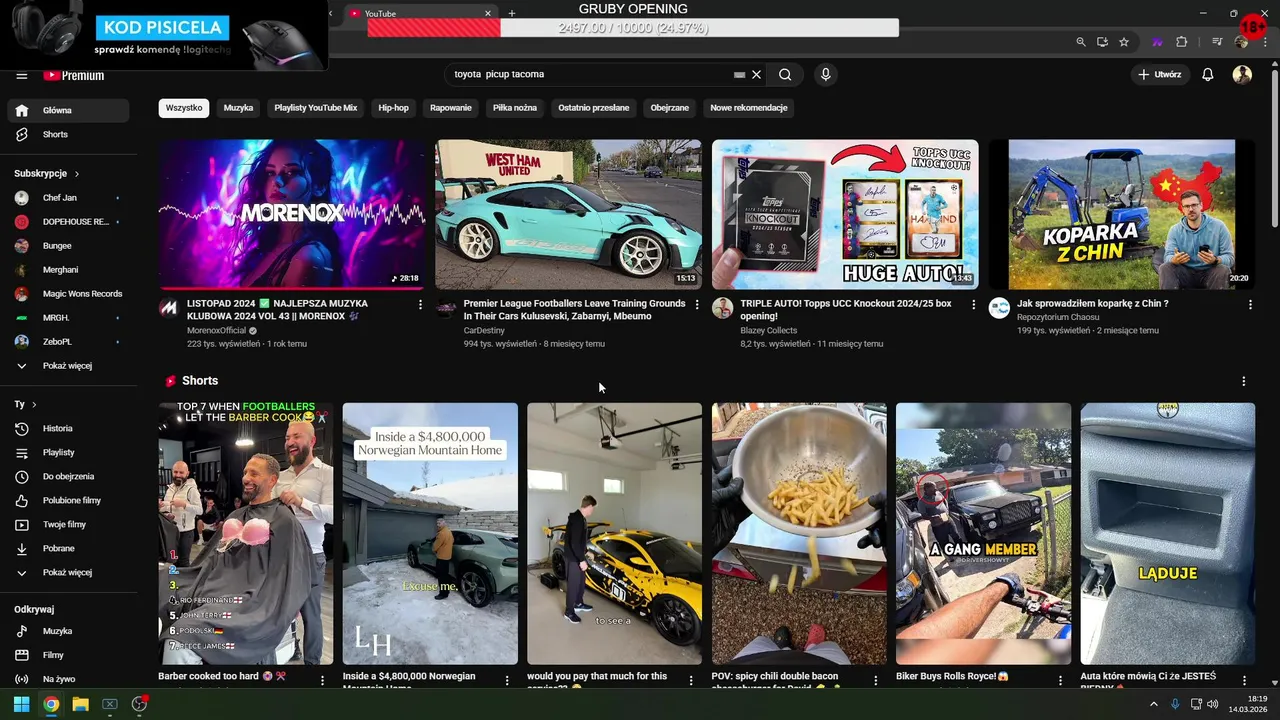Screen dimensions: 1280x720
Task: Open Shorts in the sidebar
Action: (x=68, y=134)
